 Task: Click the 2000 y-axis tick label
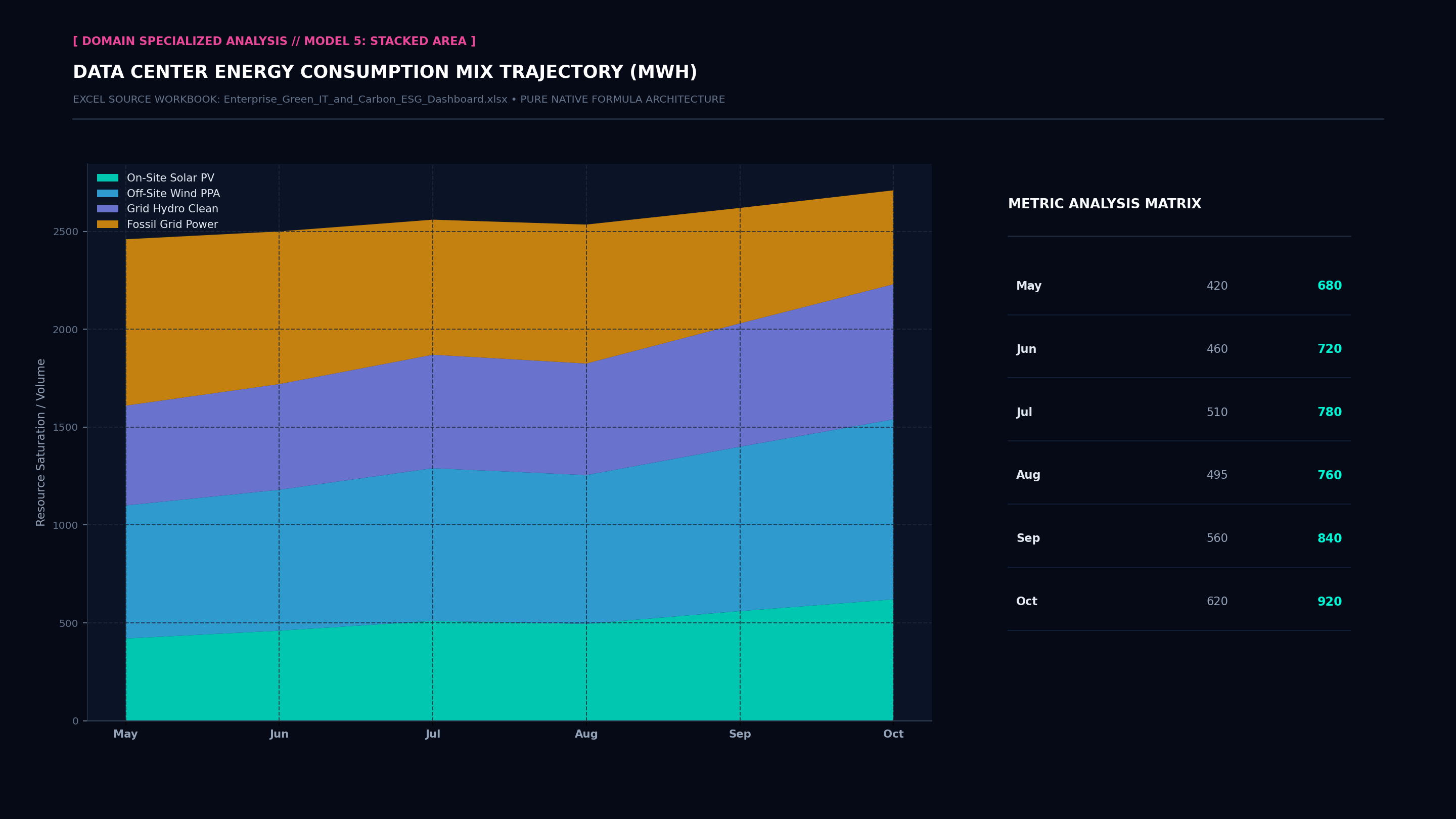(66, 330)
